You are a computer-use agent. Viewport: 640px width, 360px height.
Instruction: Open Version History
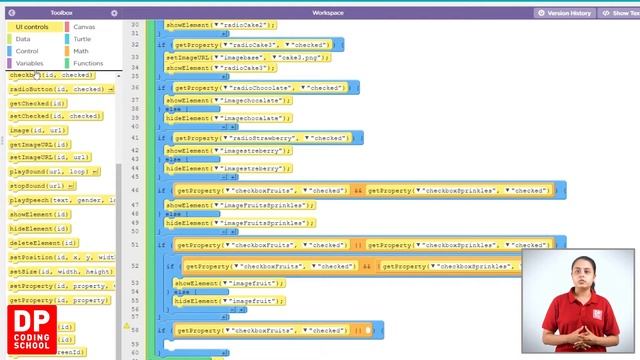pos(565,13)
